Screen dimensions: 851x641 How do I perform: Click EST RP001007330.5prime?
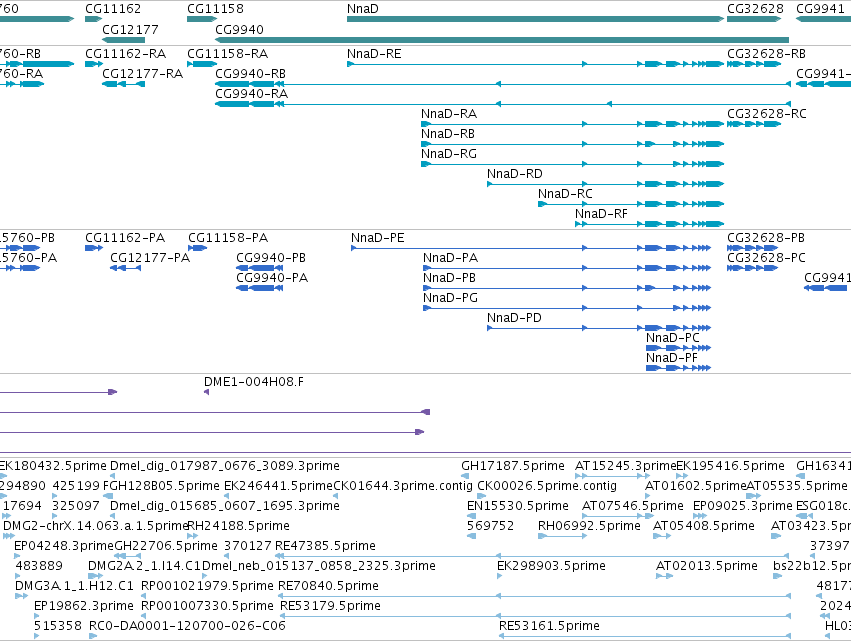[207, 606]
